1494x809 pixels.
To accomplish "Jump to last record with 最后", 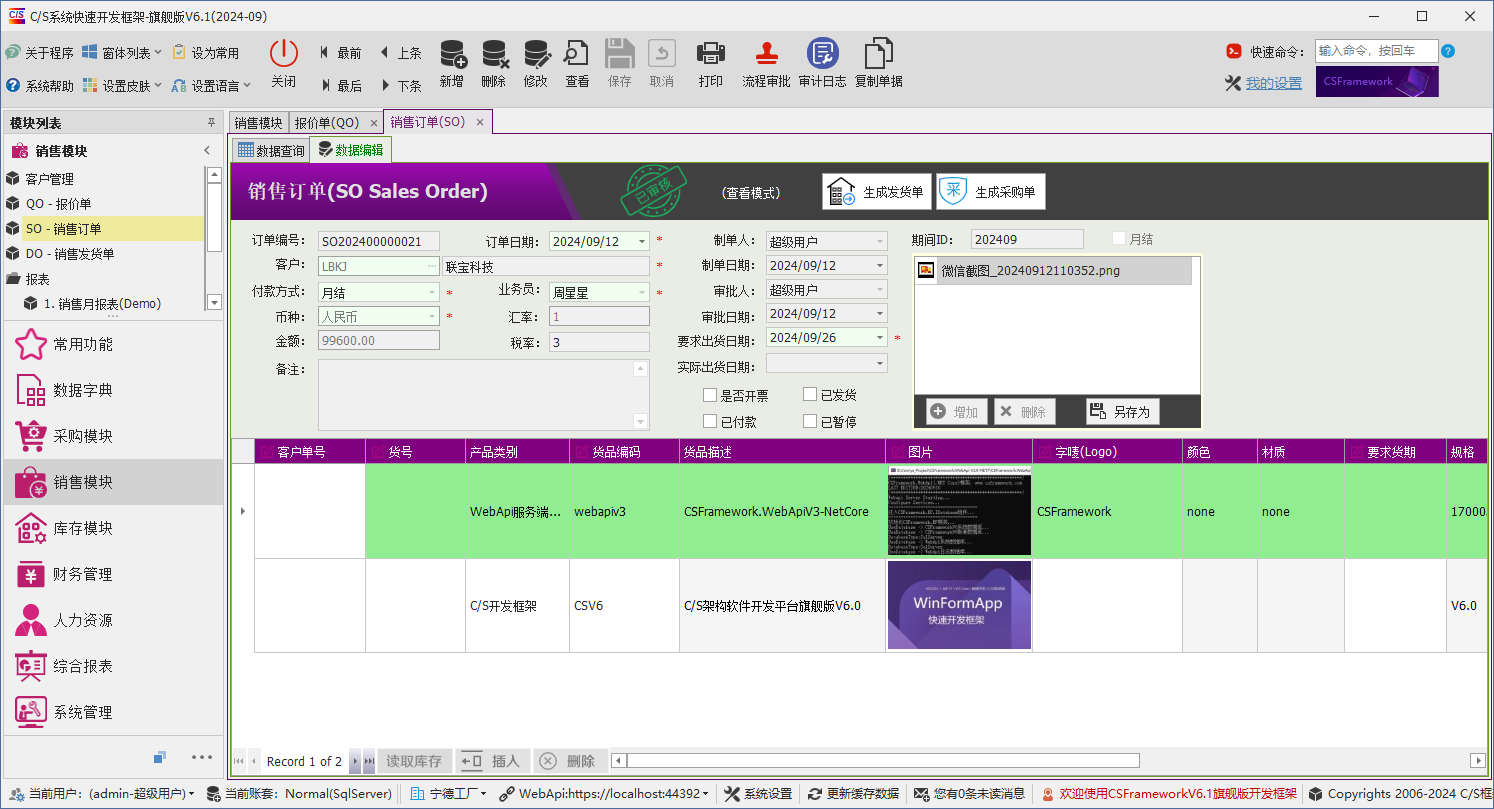I will [x=340, y=86].
